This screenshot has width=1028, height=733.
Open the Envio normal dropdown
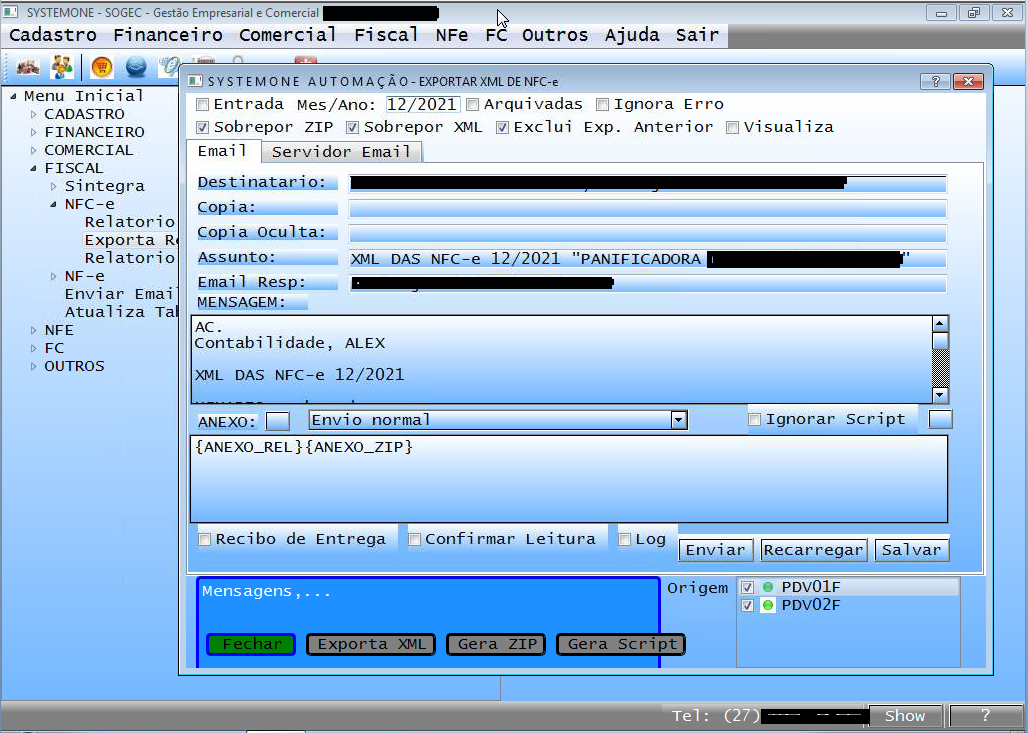[x=679, y=420]
